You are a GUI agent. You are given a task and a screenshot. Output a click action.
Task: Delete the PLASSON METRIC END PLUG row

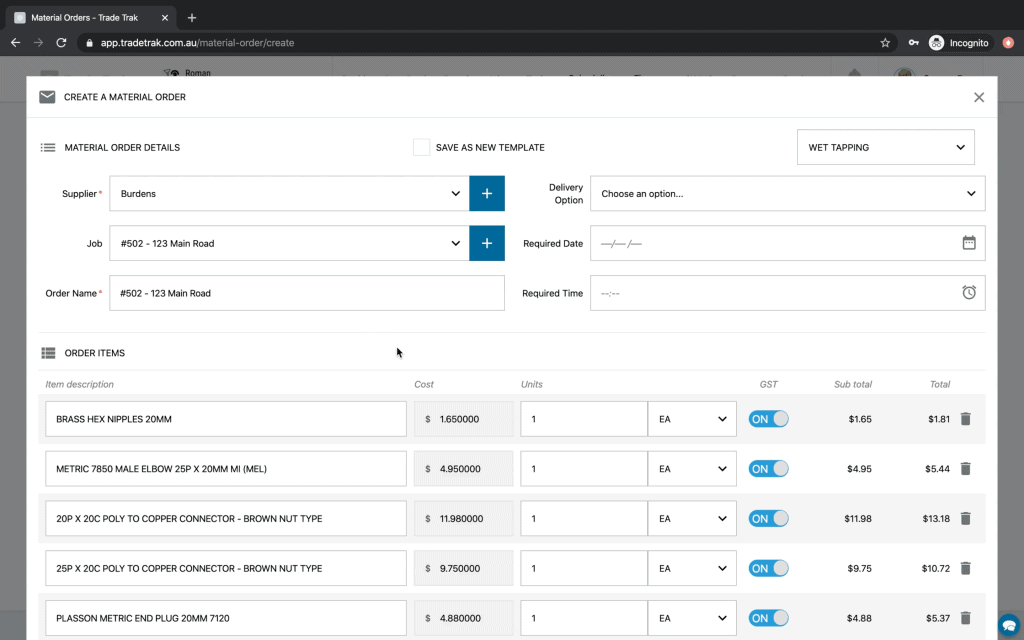click(x=965, y=618)
